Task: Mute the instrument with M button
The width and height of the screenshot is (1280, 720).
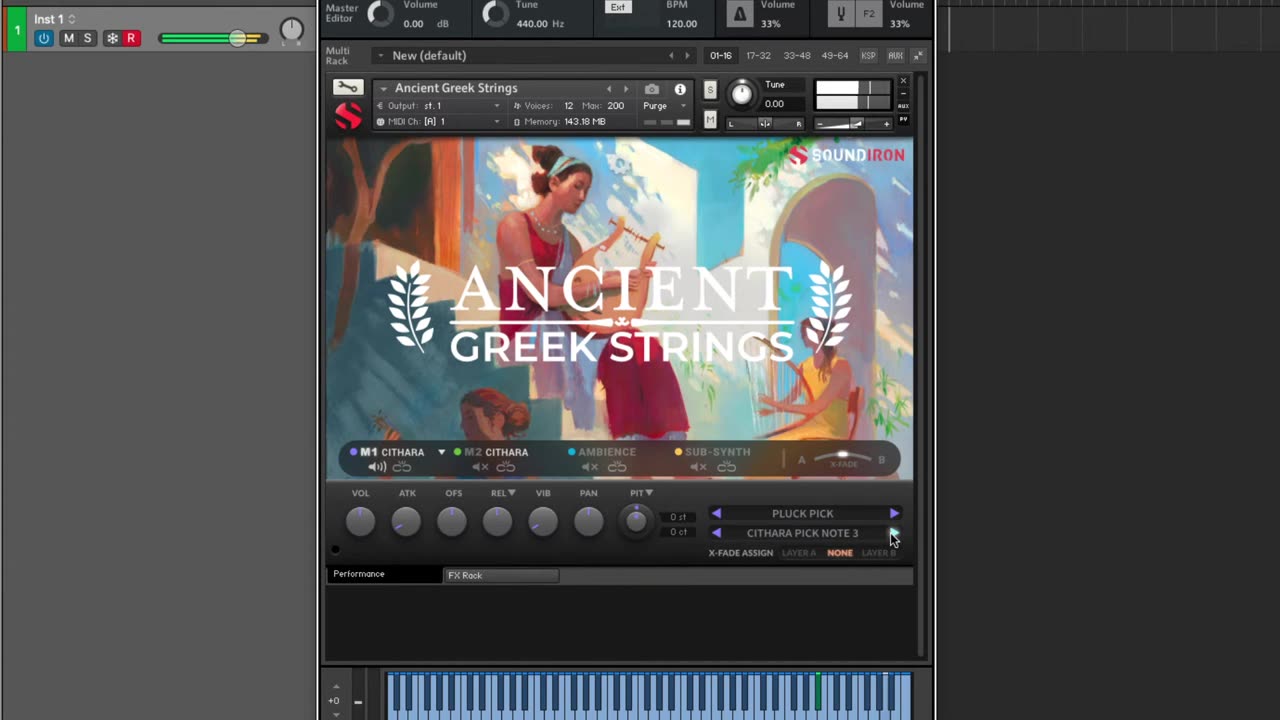Action: pyautogui.click(x=710, y=120)
